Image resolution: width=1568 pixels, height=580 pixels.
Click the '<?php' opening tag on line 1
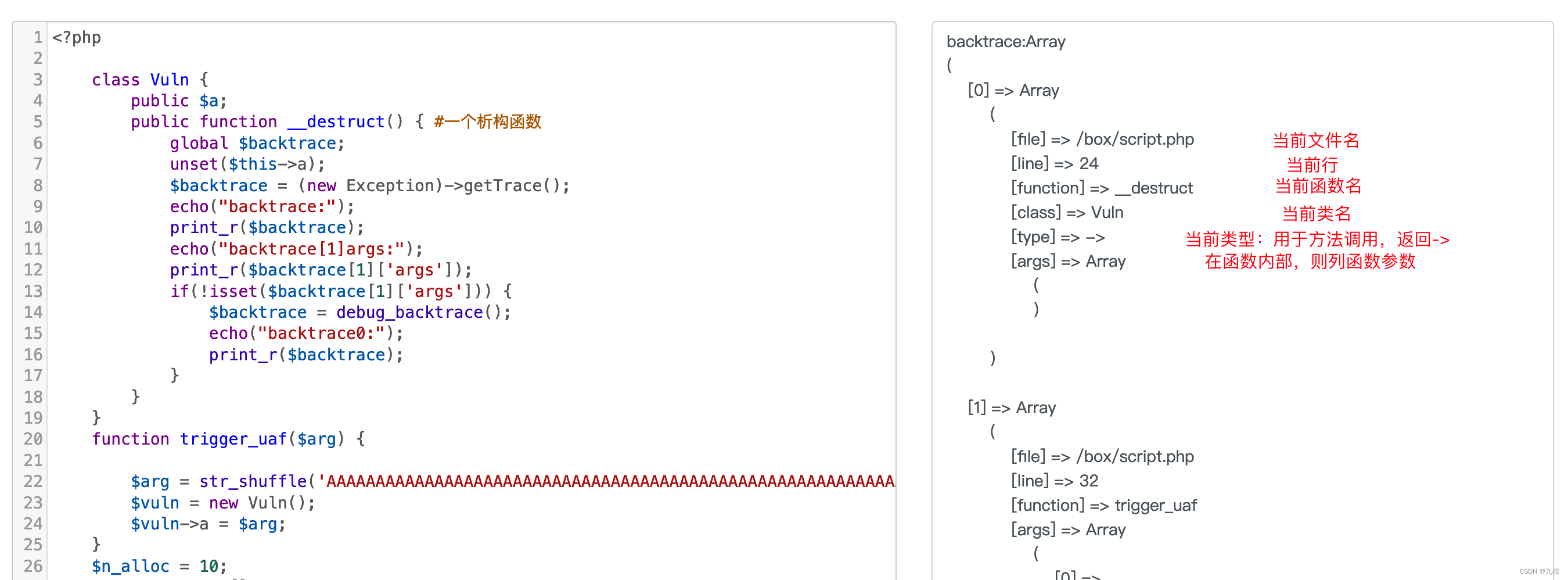tap(77, 38)
